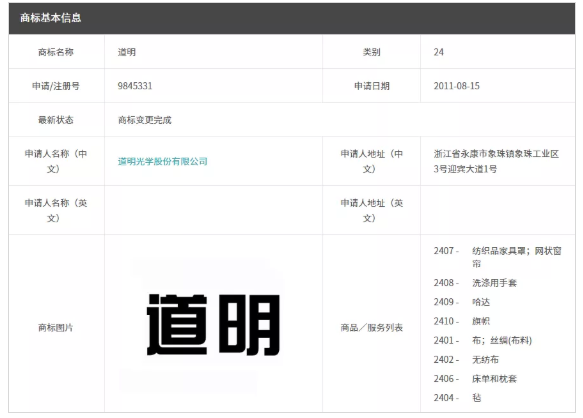Click the trademark name value 道明
583x418 pixels.
click(127, 52)
